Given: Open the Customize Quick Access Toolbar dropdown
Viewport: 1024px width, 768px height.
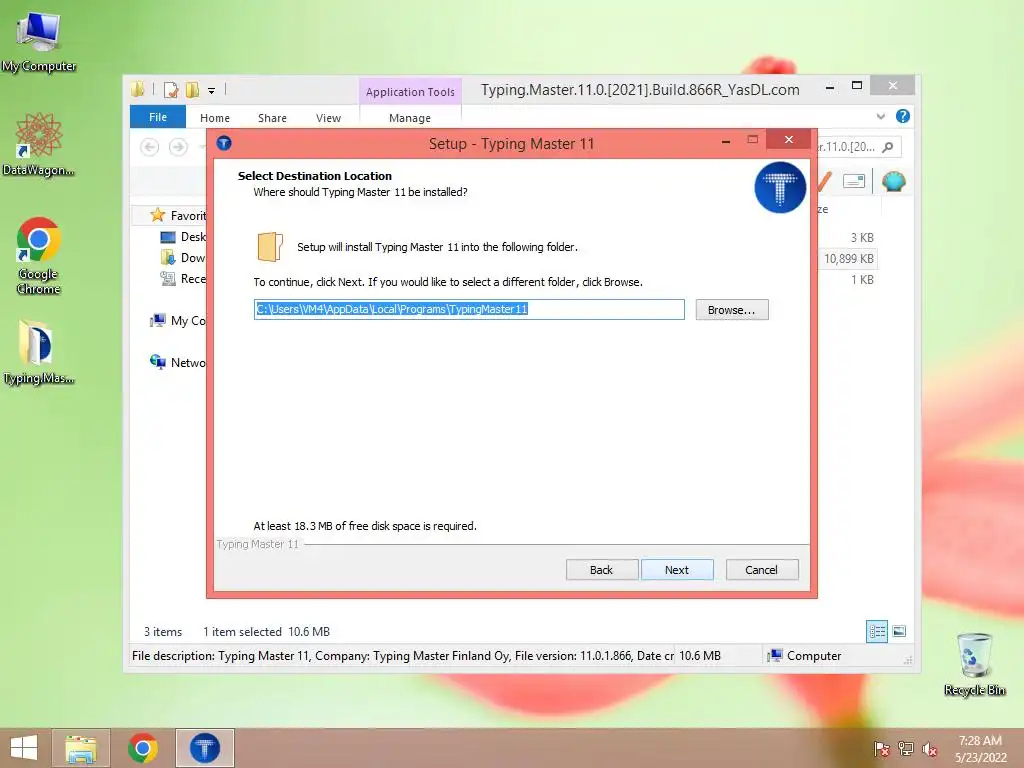Looking at the screenshot, I should (212, 91).
